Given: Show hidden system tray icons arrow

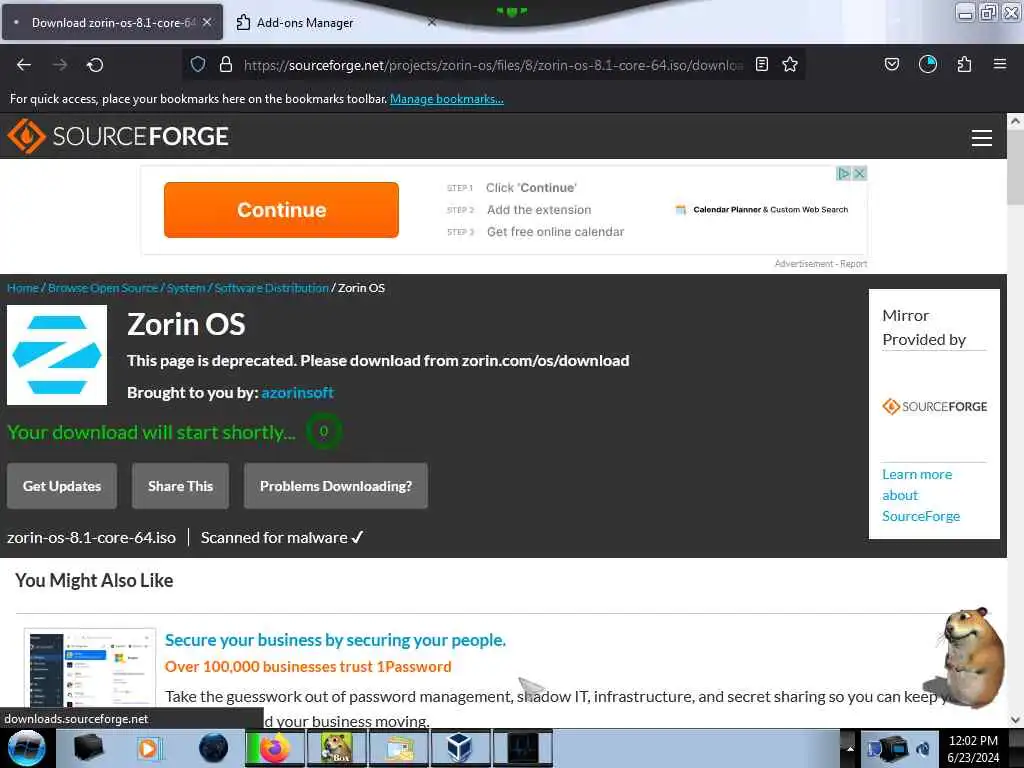Looking at the screenshot, I should tap(850, 748).
